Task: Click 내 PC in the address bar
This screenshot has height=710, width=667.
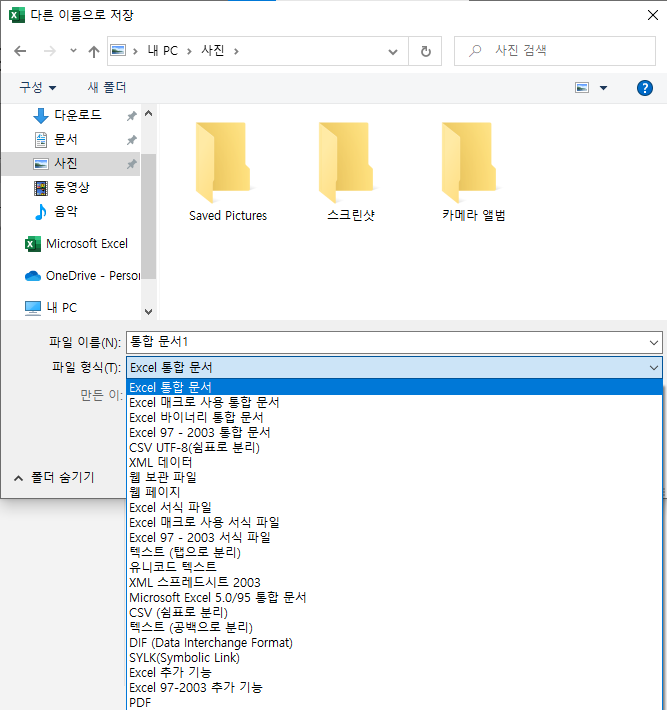Action: [x=163, y=51]
